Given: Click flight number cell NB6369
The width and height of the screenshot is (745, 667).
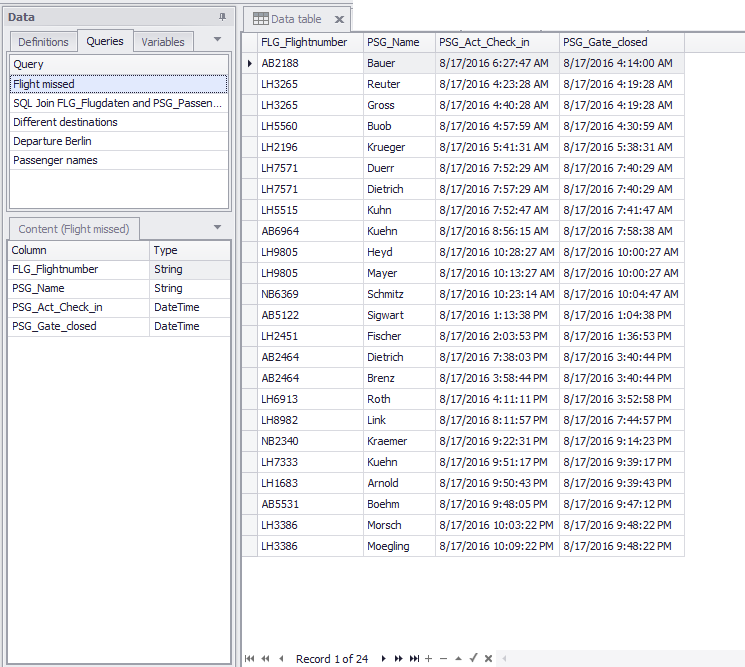Looking at the screenshot, I should coord(310,294).
